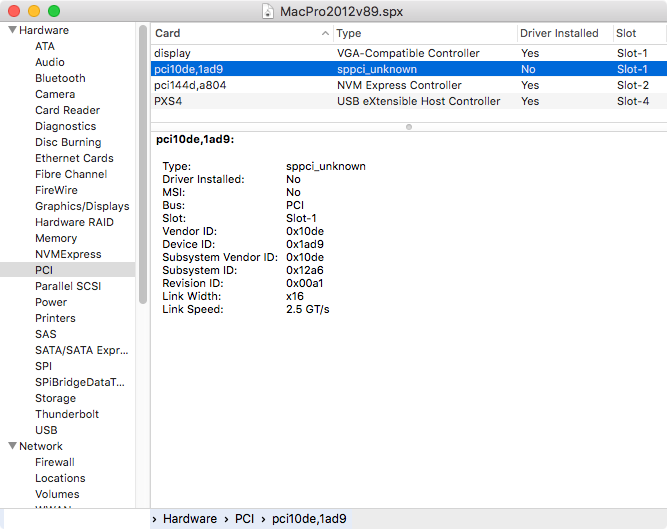
Task: Open NVMExpress in the sidebar
Action: point(68,254)
